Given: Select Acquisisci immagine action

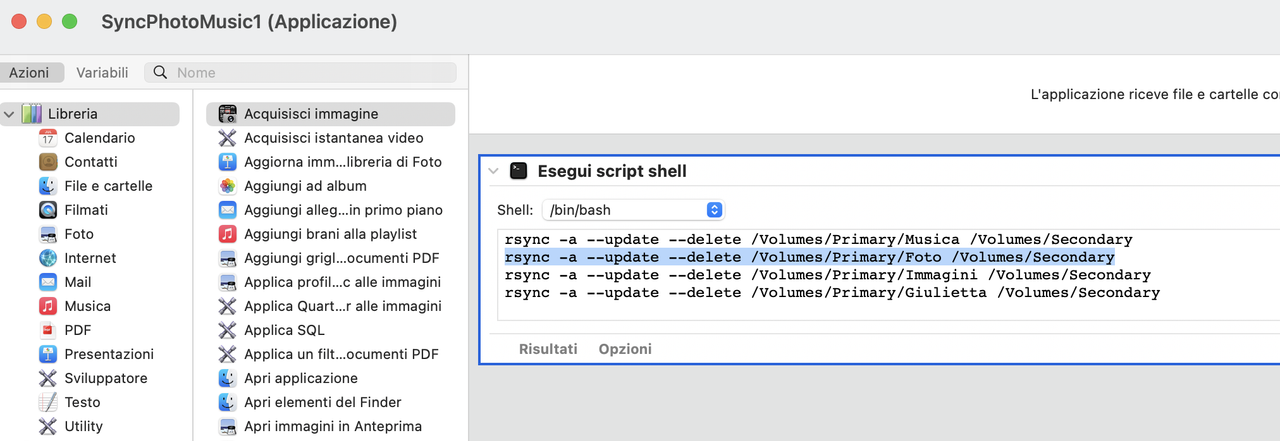Looking at the screenshot, I should pos(330,114).
